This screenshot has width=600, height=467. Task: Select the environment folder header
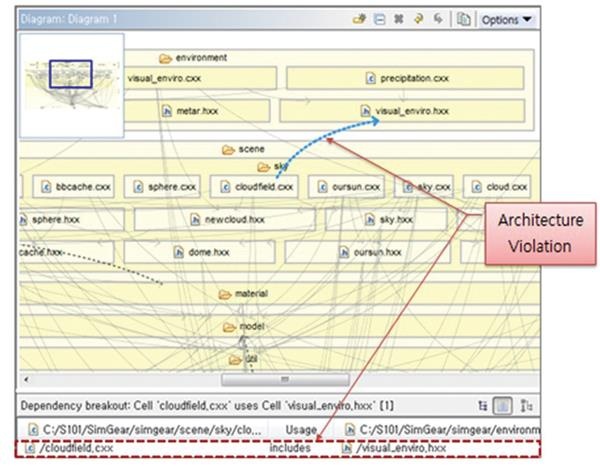coord(193,58)
